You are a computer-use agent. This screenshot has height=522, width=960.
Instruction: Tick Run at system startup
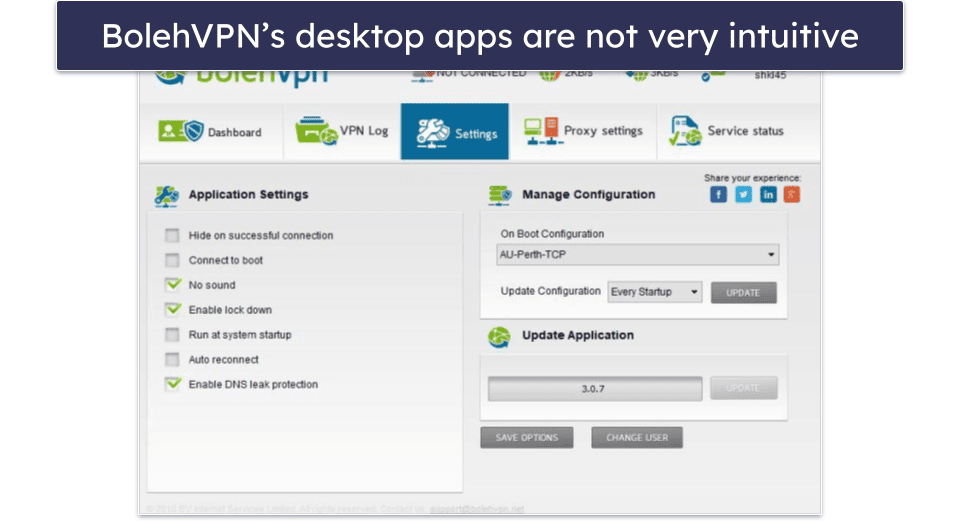[172, 335]
